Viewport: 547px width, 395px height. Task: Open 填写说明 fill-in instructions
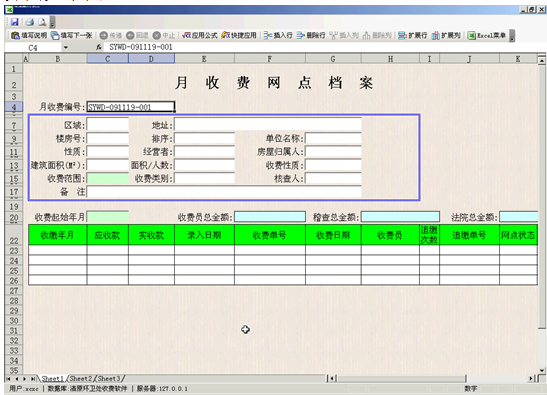pyautogui.click(x=29, y=35)
